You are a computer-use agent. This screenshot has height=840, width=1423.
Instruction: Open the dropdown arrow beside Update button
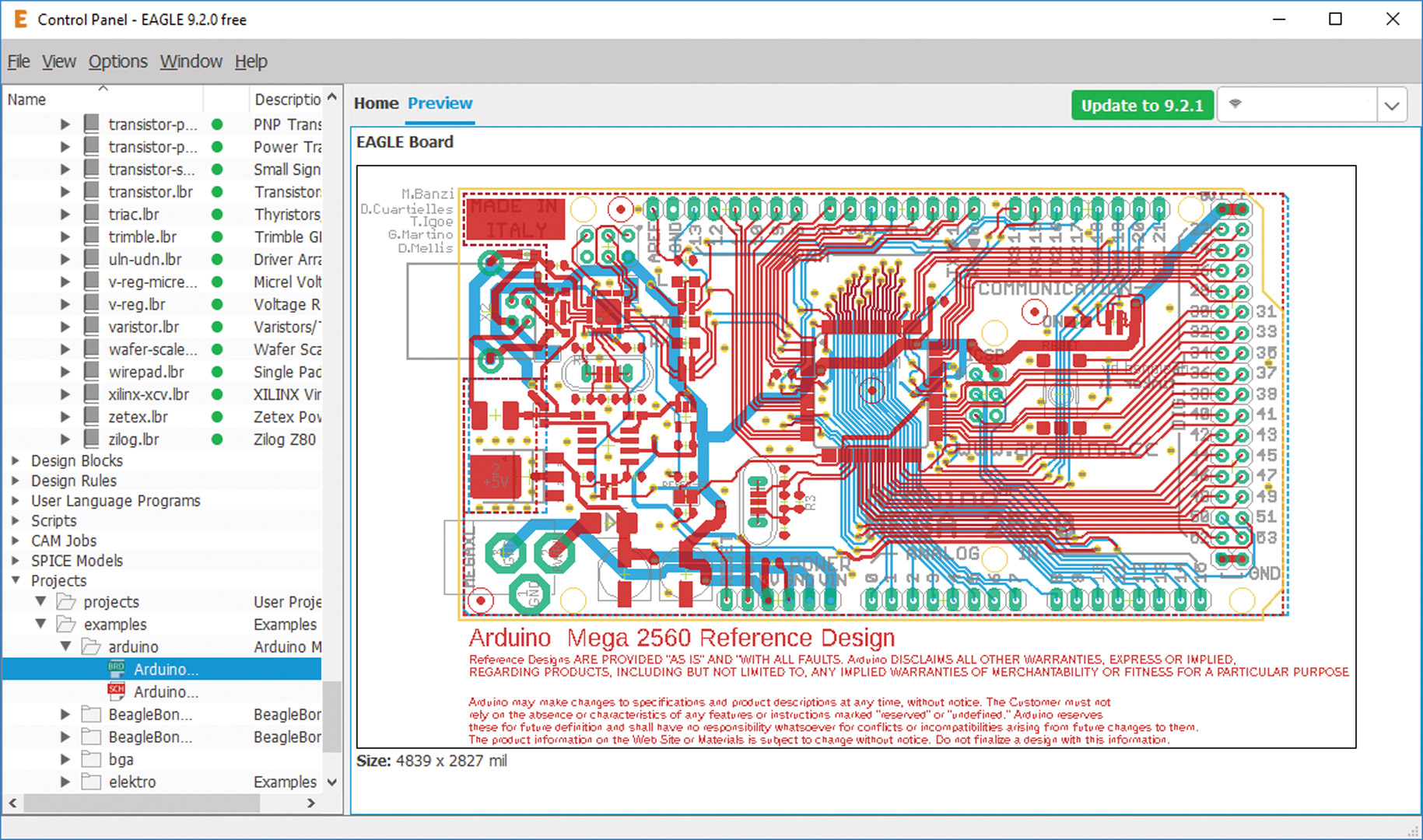1393,106
